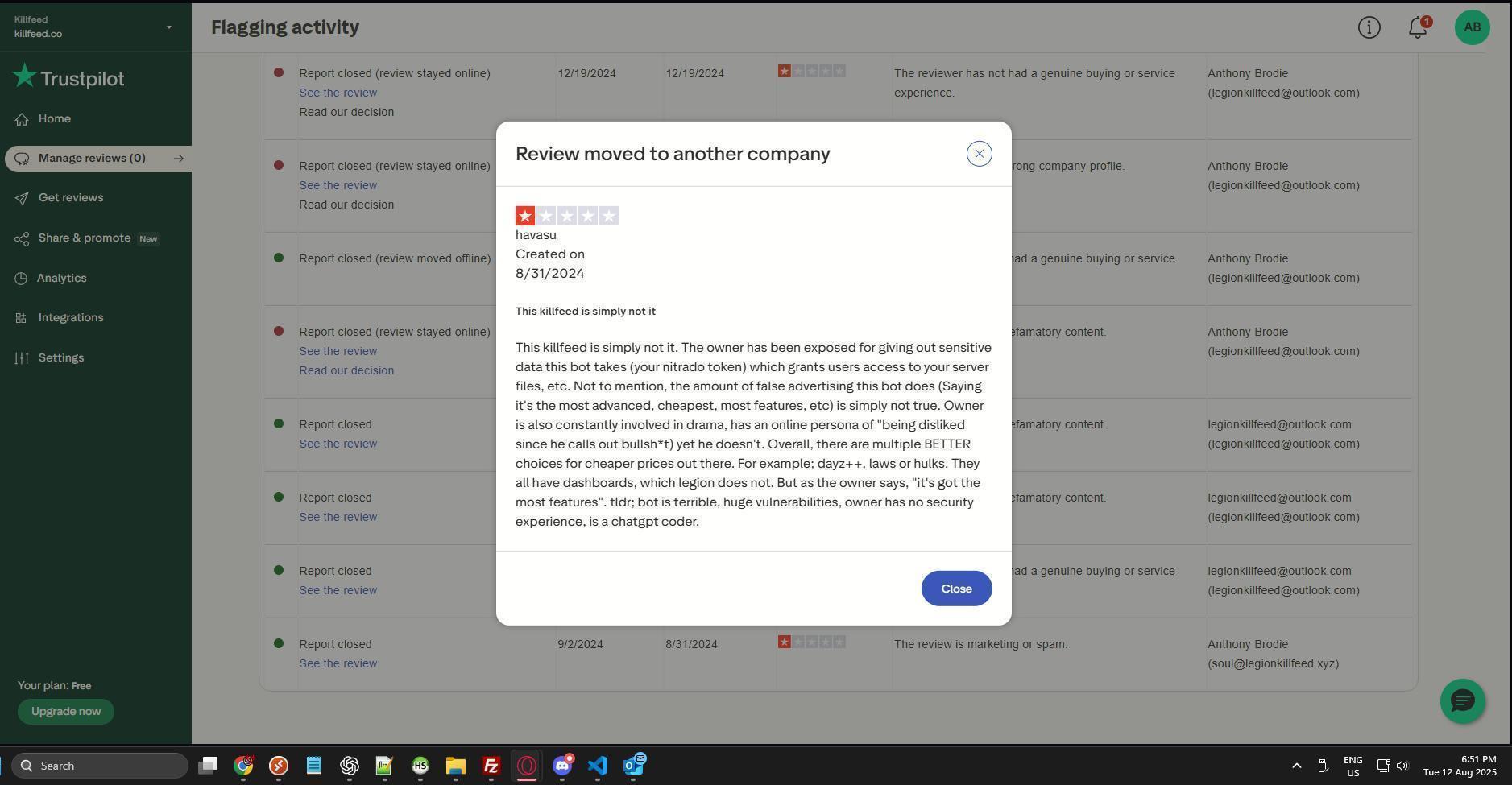
Task: Open the taskbar clock and date
Action: (1460, 766)
